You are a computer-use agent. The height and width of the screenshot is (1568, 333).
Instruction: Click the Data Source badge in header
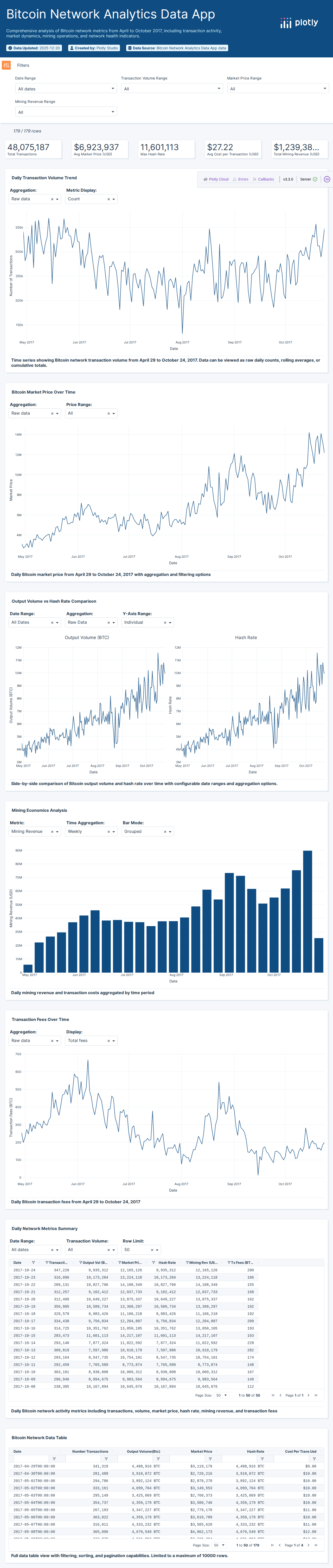coord(177,48)
